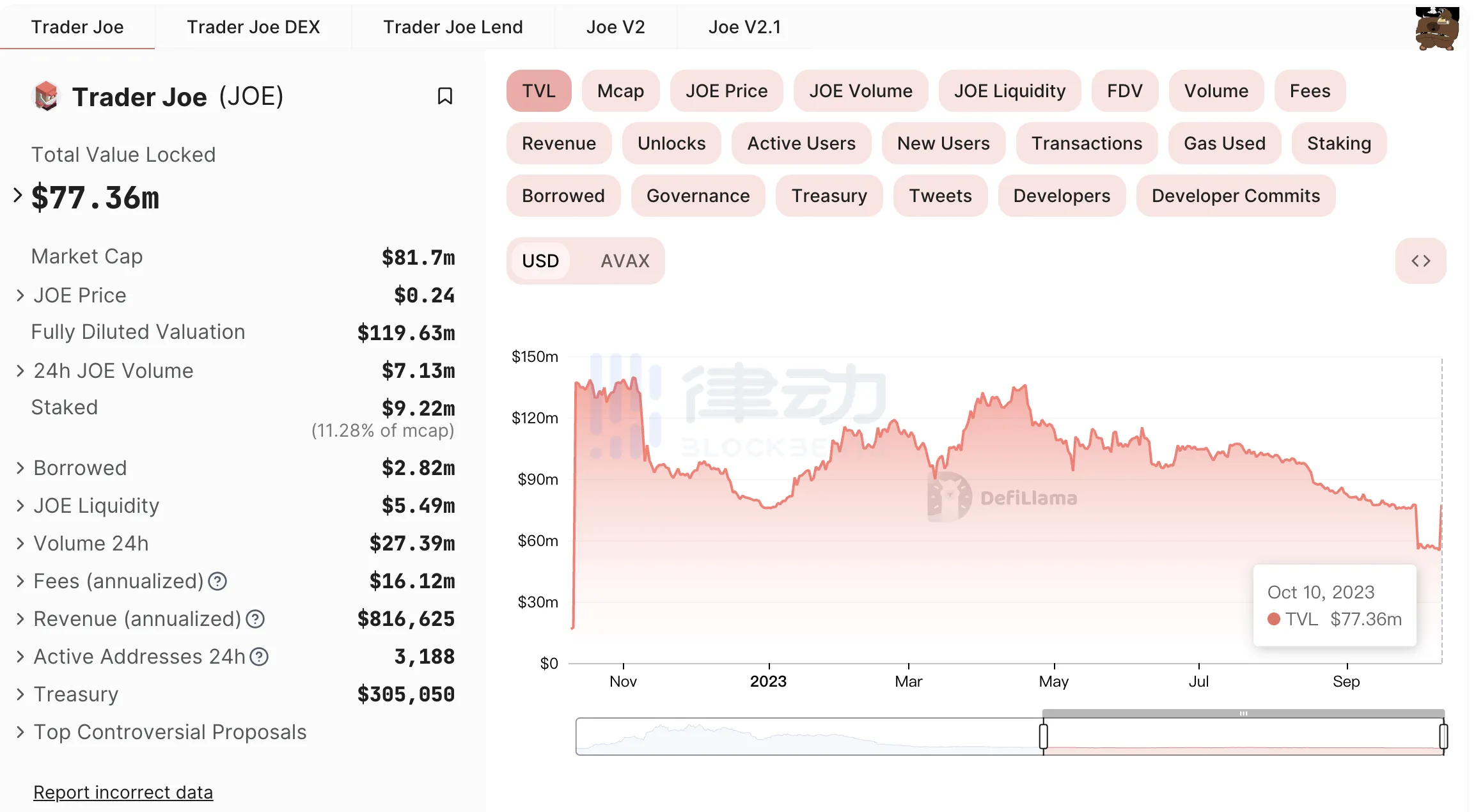
Task: Click the Trader Joe logo icon
Action: 46,97
